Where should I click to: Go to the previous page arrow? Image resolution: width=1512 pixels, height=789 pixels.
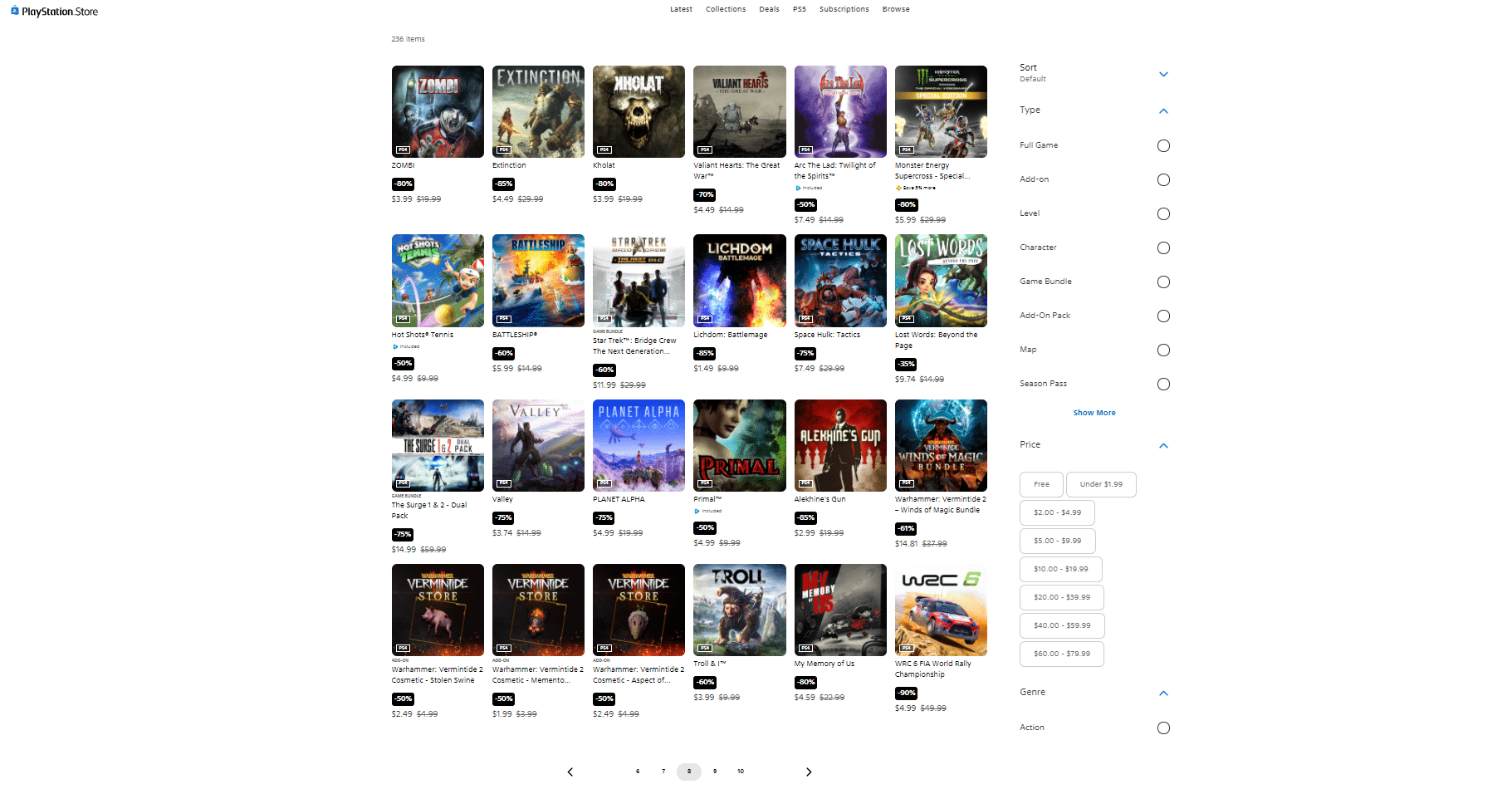point(570,772)
